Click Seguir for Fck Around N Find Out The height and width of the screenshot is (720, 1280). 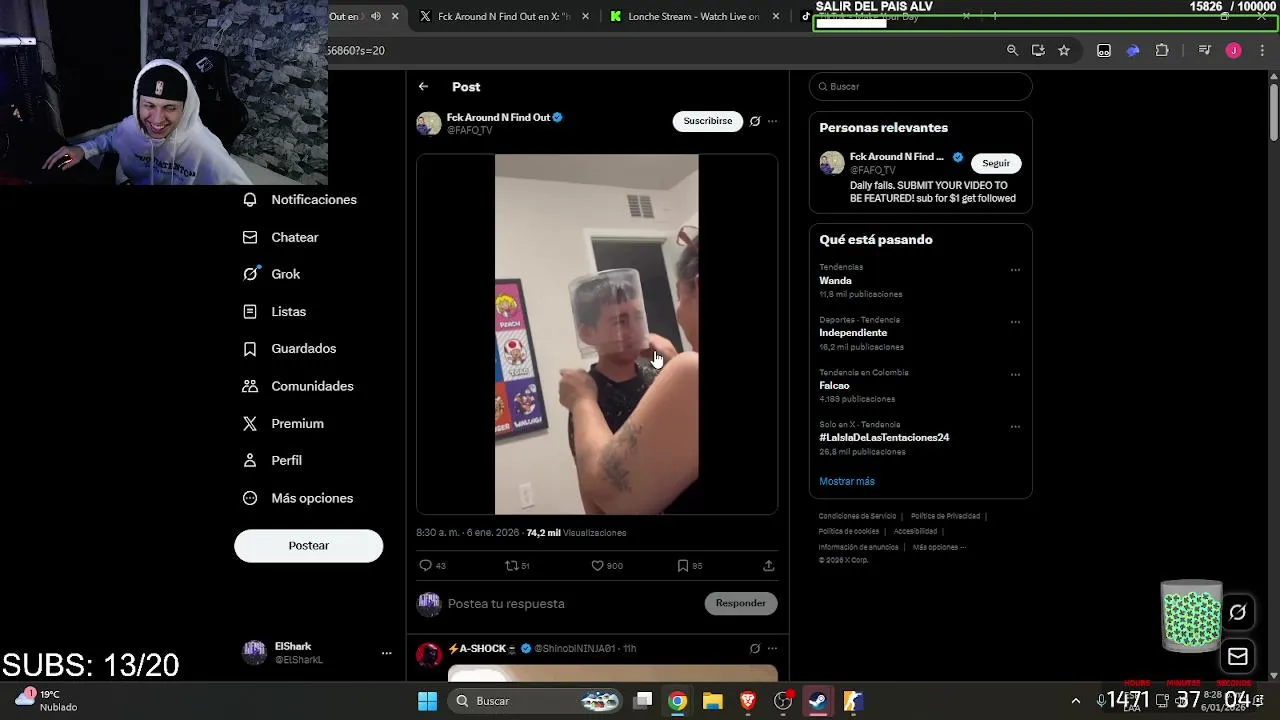tap(996, 163)
